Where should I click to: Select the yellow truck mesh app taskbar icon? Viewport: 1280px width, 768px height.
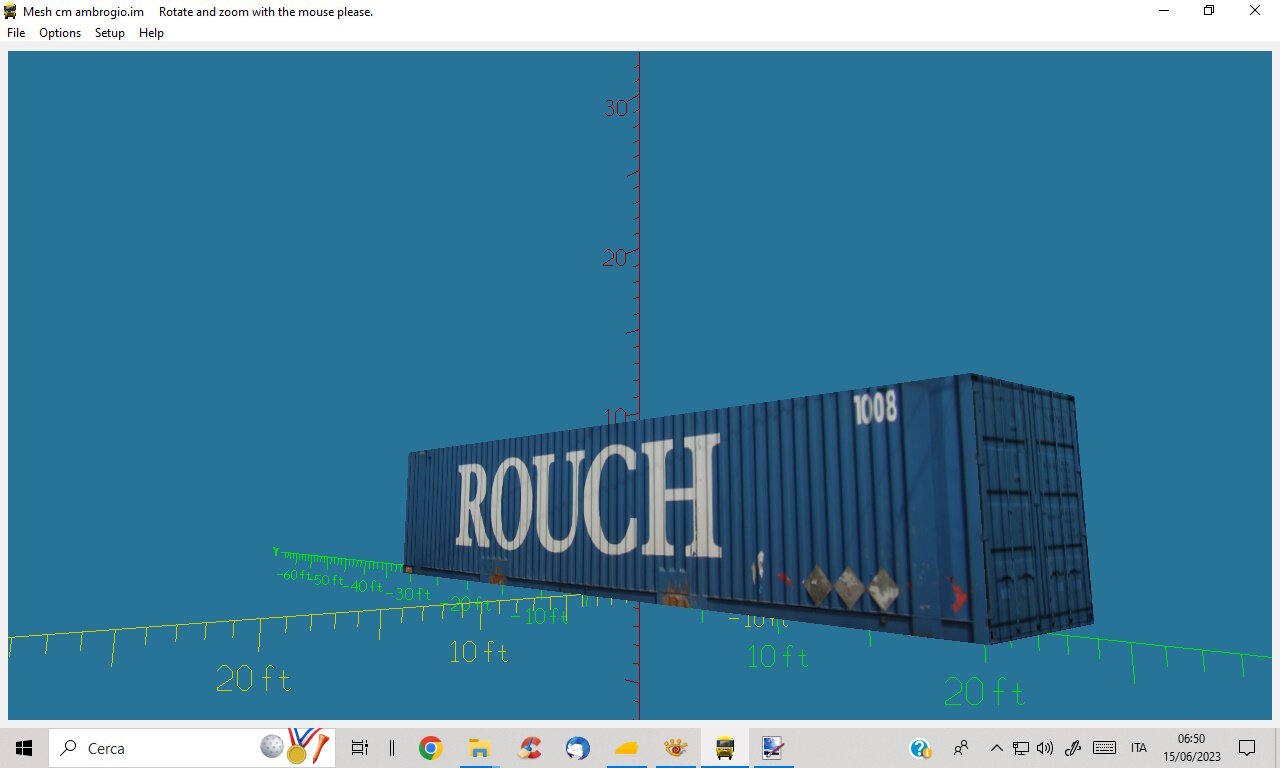coord(725,748)
